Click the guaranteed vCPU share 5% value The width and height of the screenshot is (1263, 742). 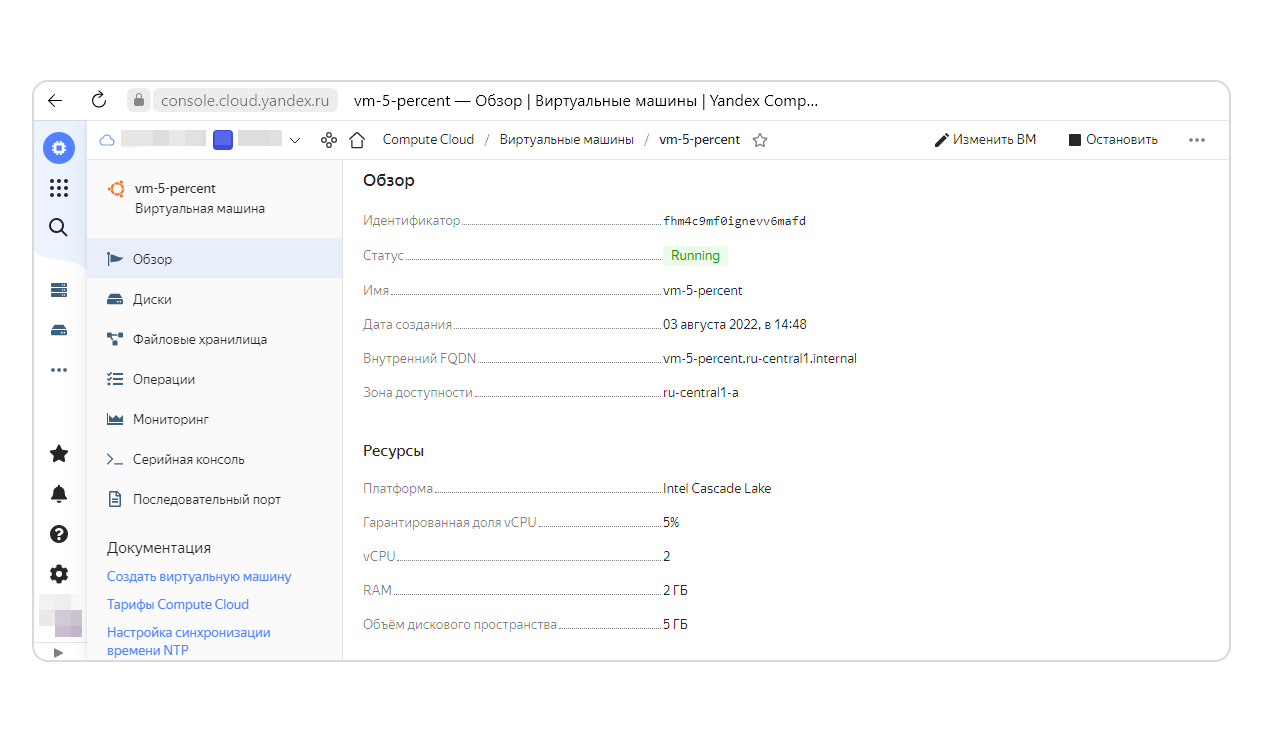click(x=671, y=522)
